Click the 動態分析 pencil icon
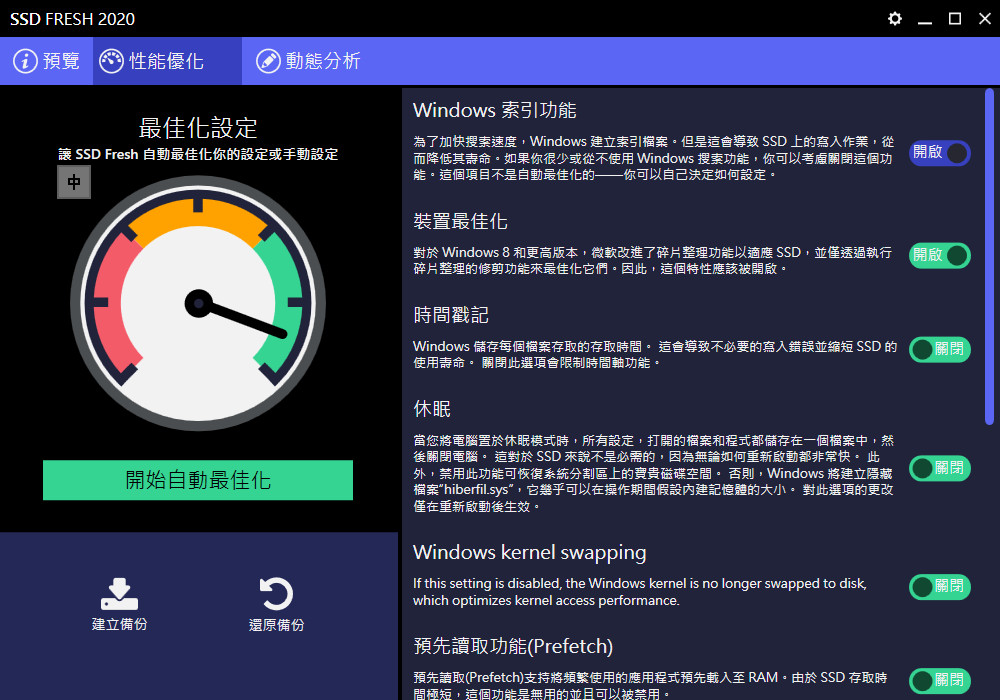The width and height of the screenshot is (1000, 700). 268,61
